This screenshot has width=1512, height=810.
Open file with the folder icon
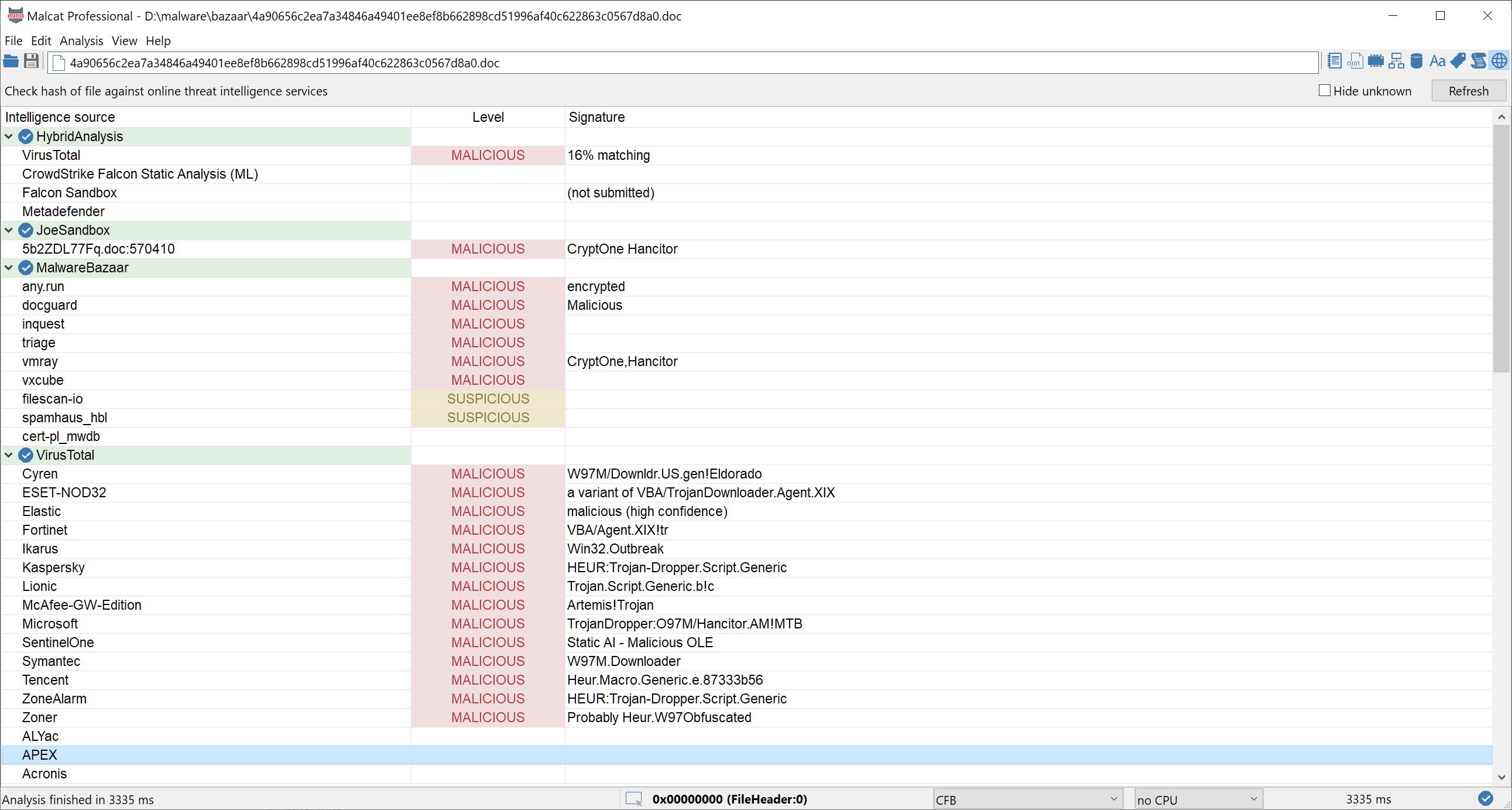coord(11,61)
